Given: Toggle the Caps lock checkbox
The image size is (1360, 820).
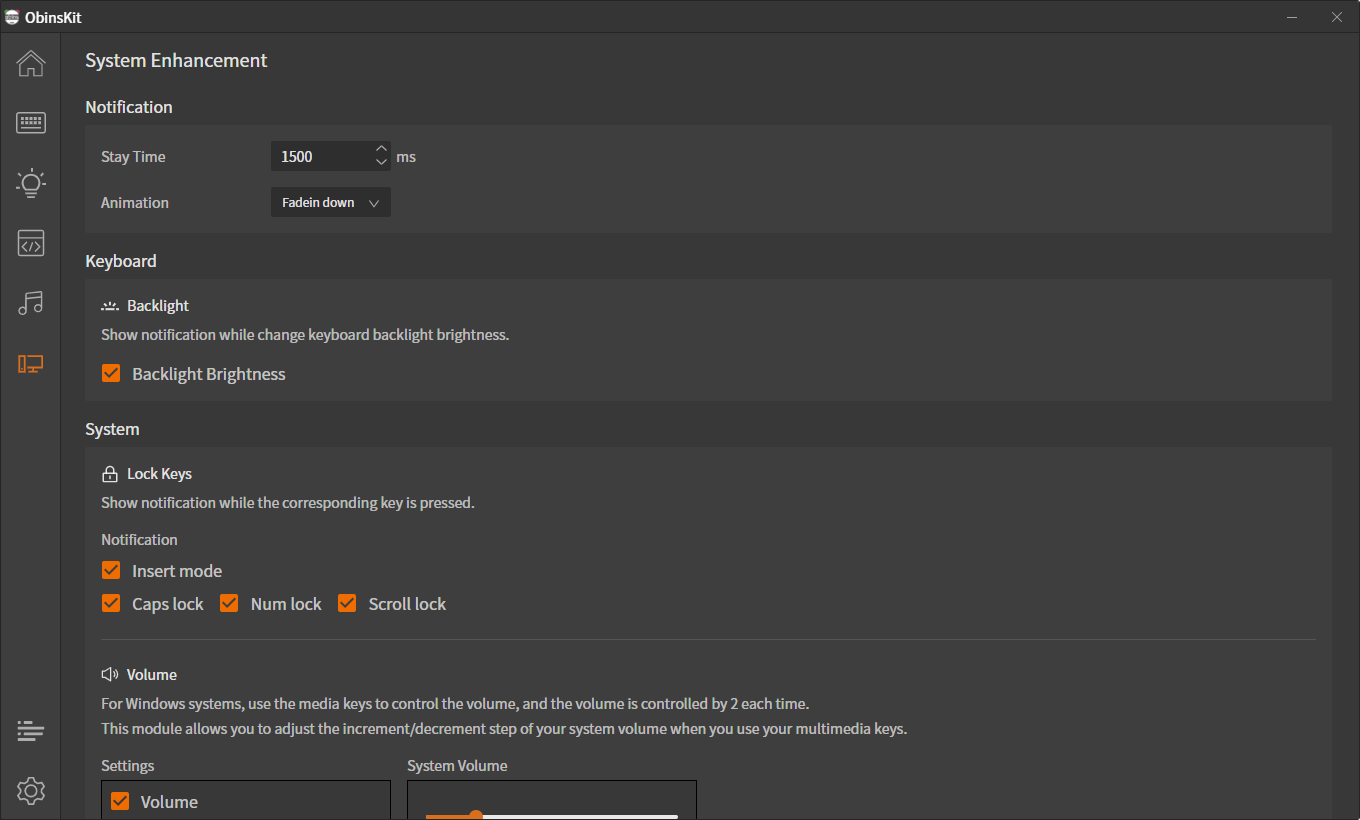Looking at the screenshot, I should (111, 603).
